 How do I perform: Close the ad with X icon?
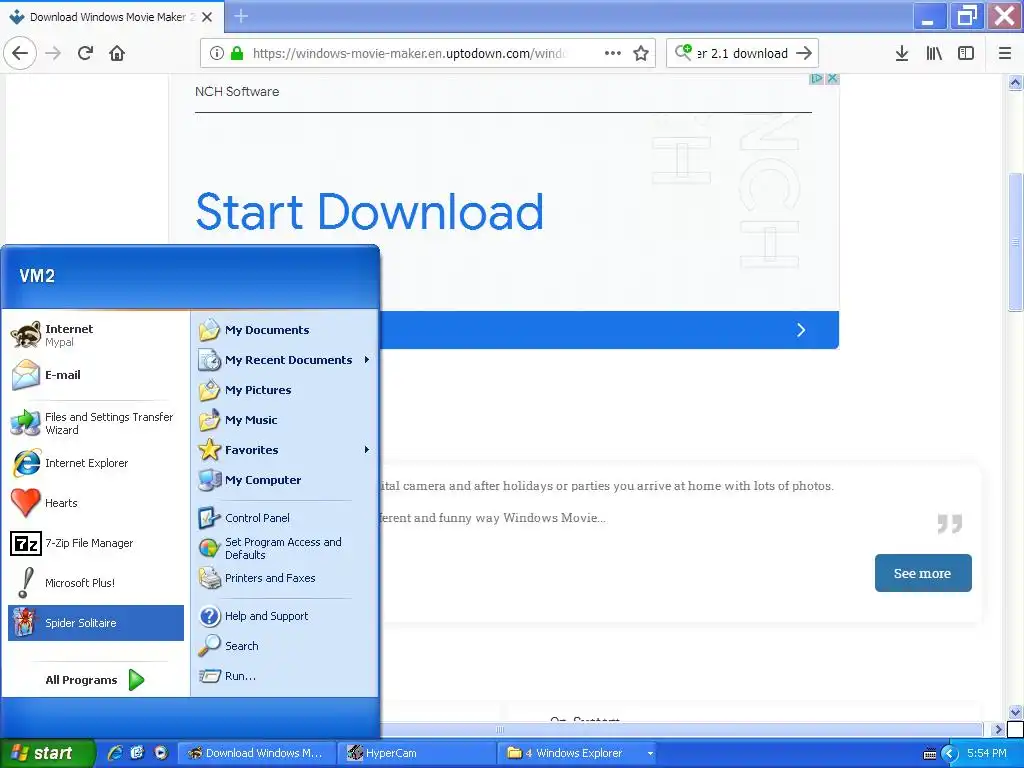click(x=832, y=78)
